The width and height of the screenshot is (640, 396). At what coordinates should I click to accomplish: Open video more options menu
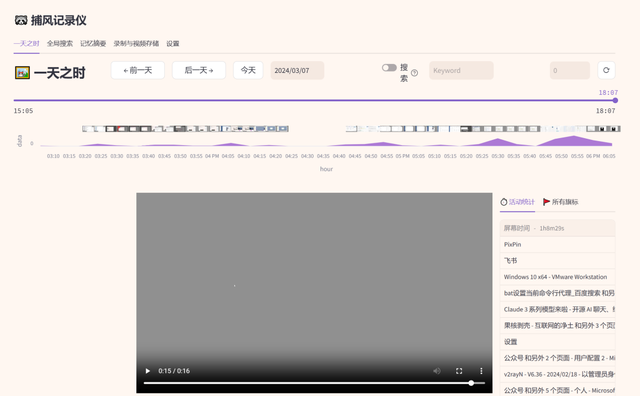[x=481, y=371]
